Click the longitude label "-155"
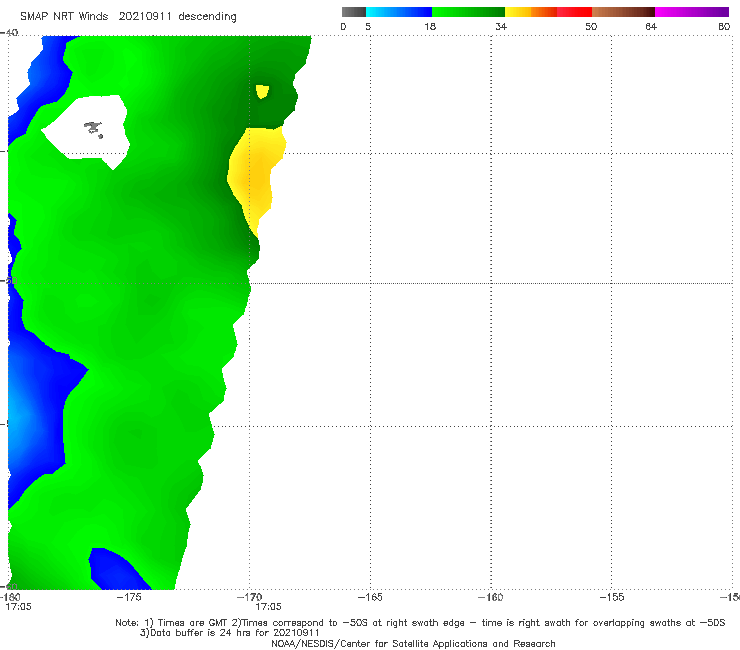The width and height of the screenshot is (740, 650). (612, 597)
